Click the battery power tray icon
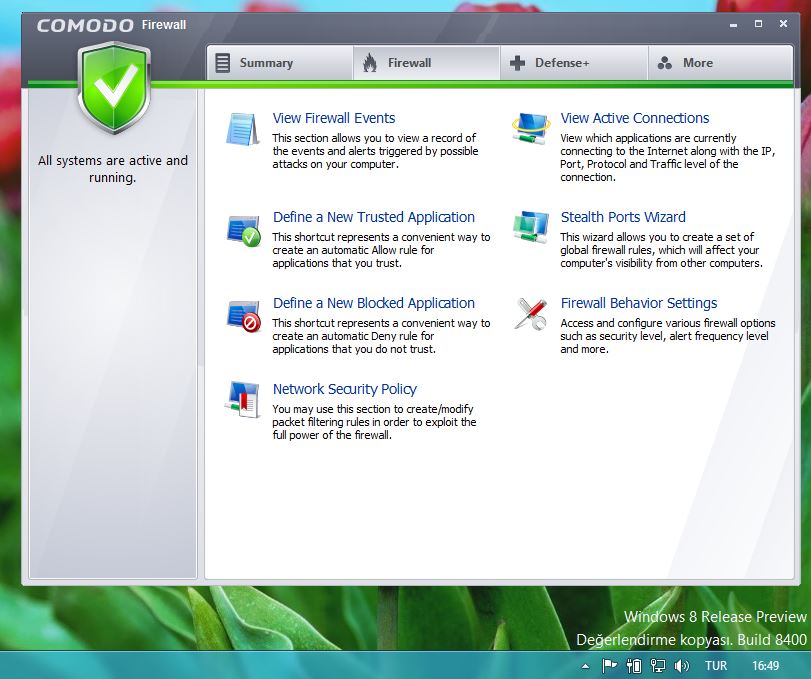 click(634, 666)
